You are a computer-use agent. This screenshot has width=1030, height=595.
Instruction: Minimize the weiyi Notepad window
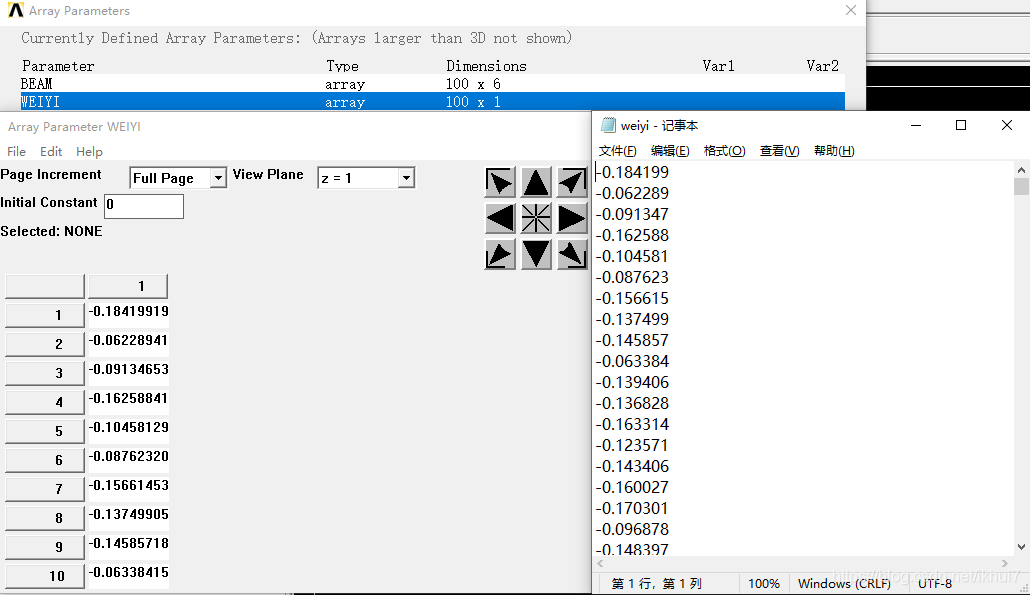coord(916,125)
